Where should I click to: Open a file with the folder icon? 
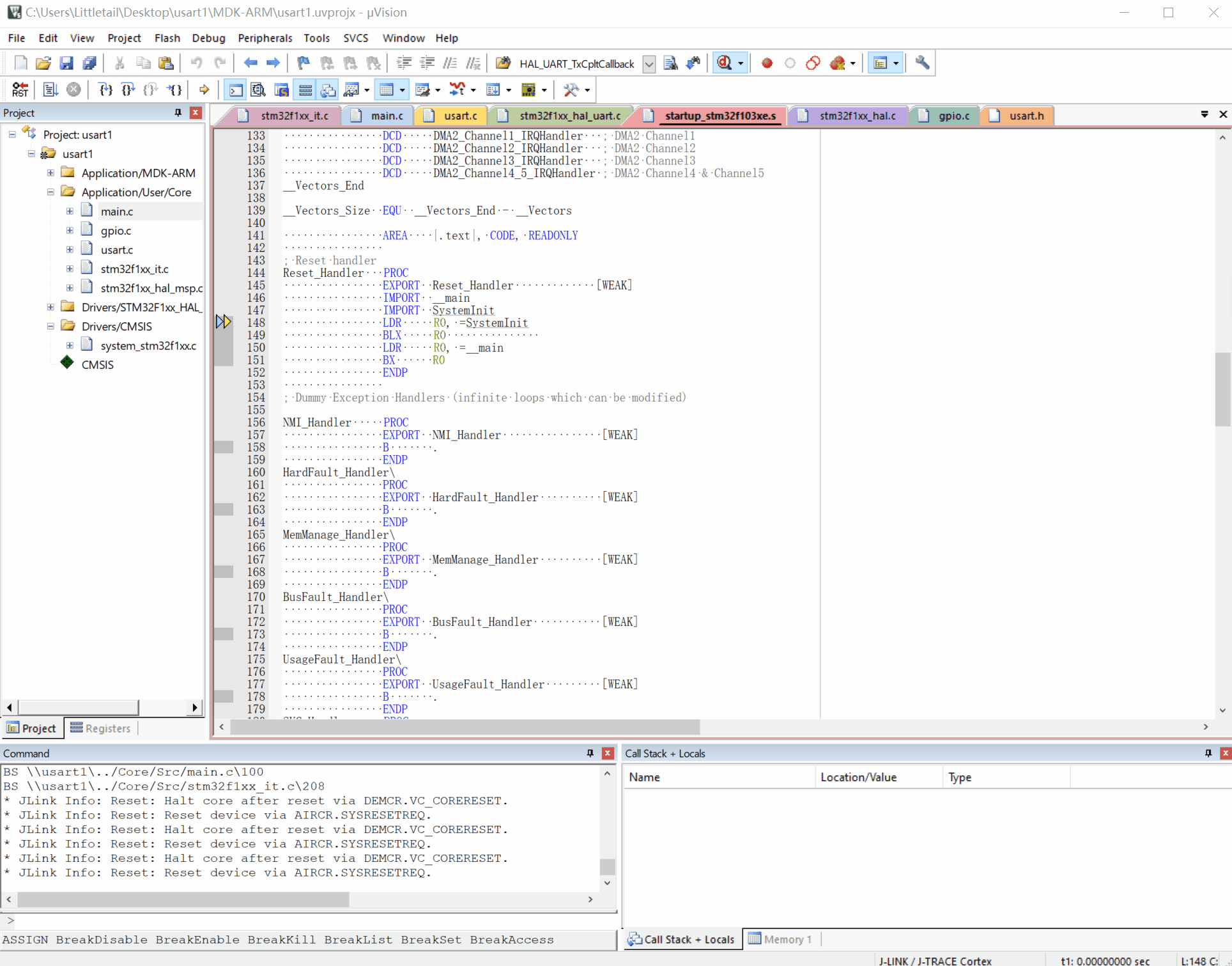43,63
